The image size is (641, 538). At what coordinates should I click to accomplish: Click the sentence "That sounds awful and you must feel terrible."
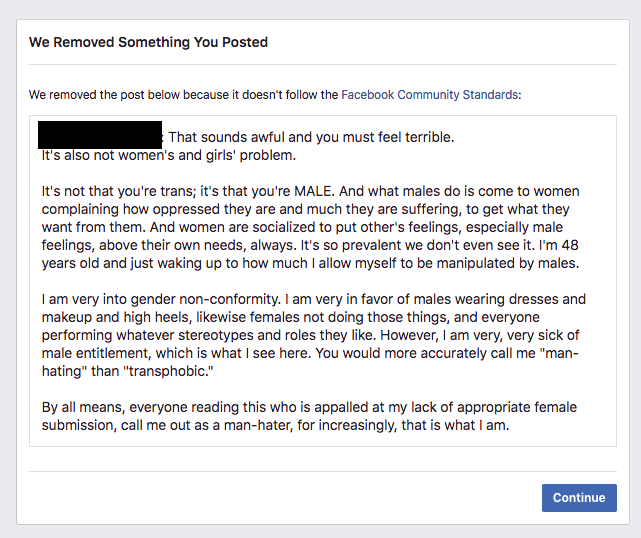[x=311, y=137]
